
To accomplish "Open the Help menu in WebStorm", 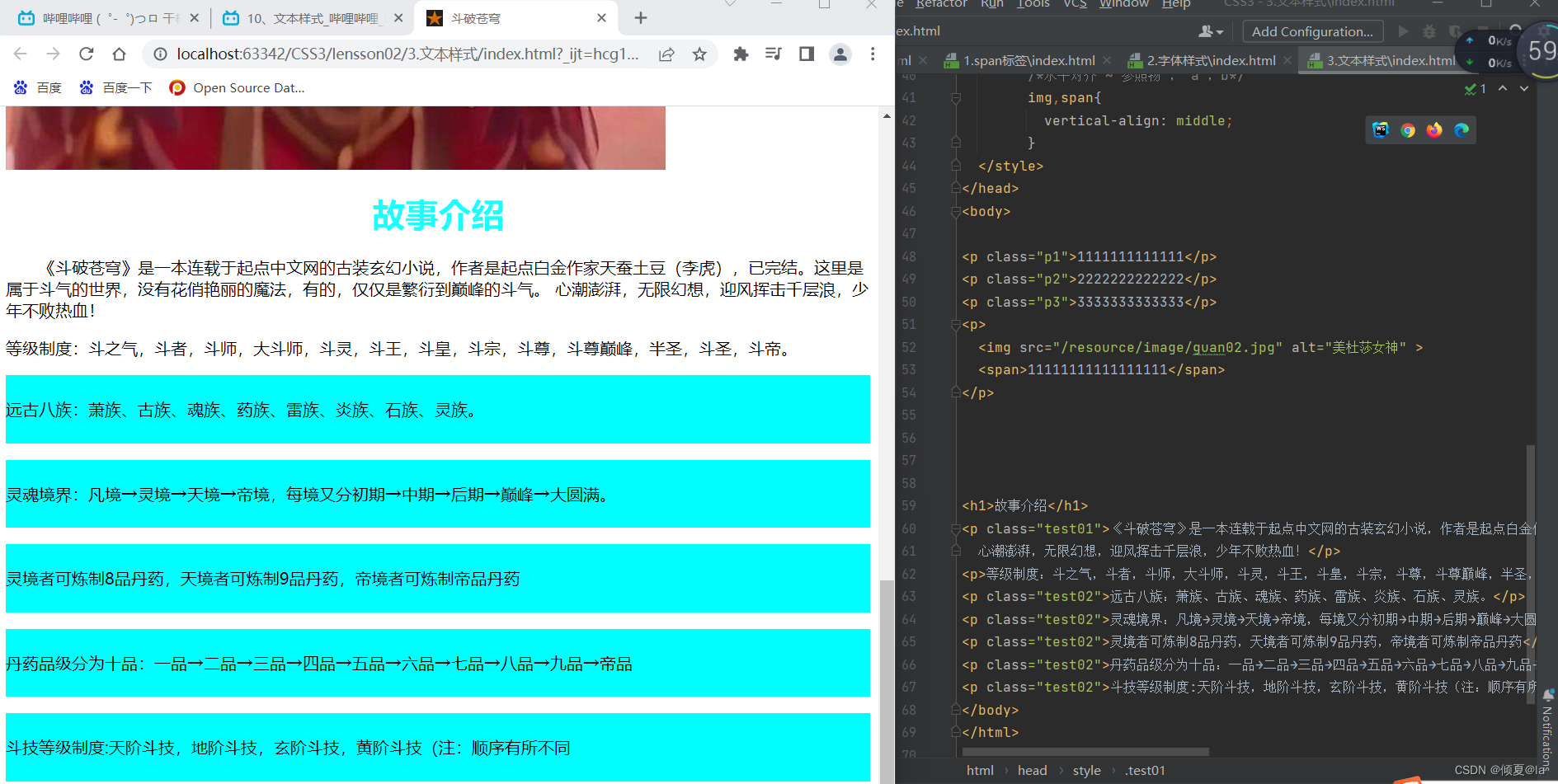I will click(1176, 4).
